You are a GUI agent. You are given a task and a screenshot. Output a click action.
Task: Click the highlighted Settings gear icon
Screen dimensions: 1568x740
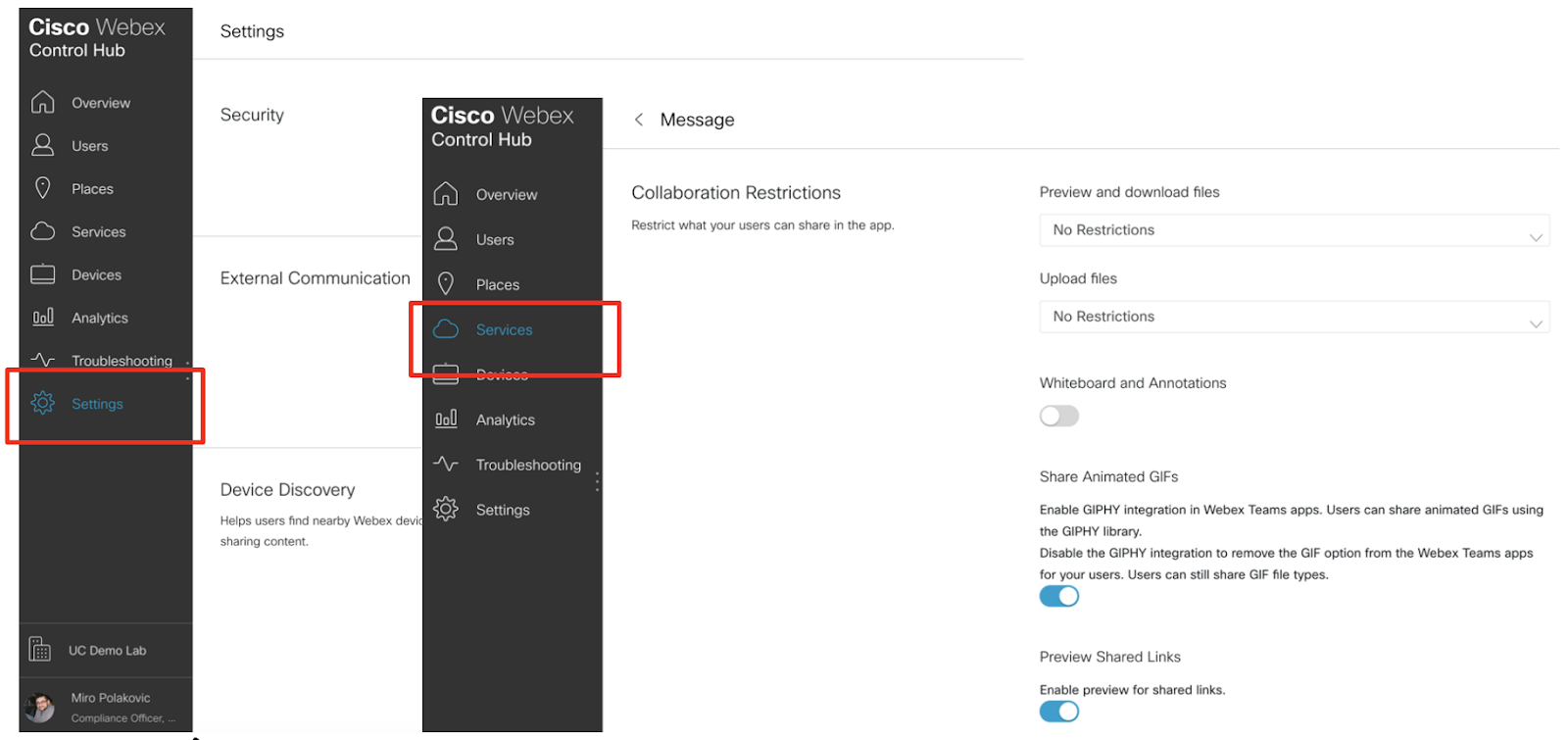tap(42, 403)
